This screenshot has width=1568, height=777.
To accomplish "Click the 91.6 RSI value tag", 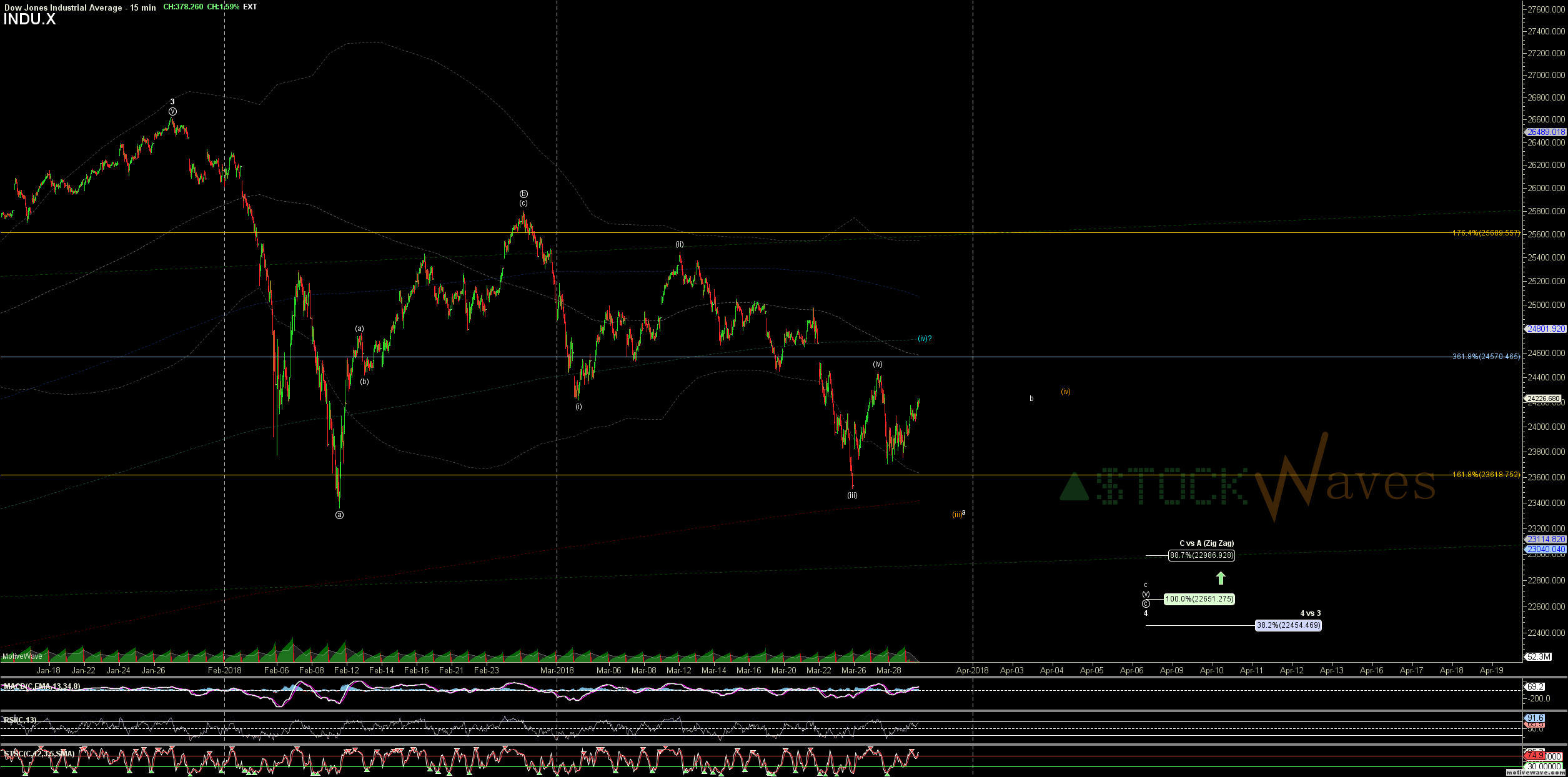I will [x=1535, y=718].
